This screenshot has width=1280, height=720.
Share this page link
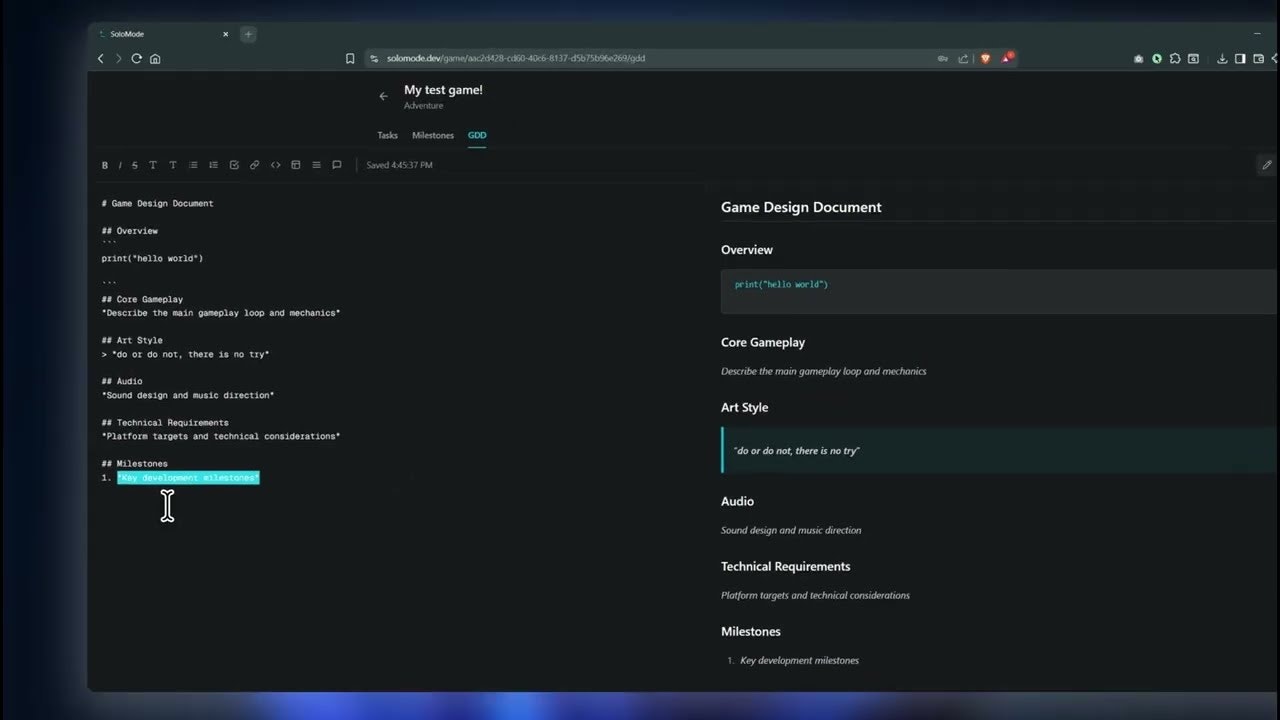[x=963, y=59]
